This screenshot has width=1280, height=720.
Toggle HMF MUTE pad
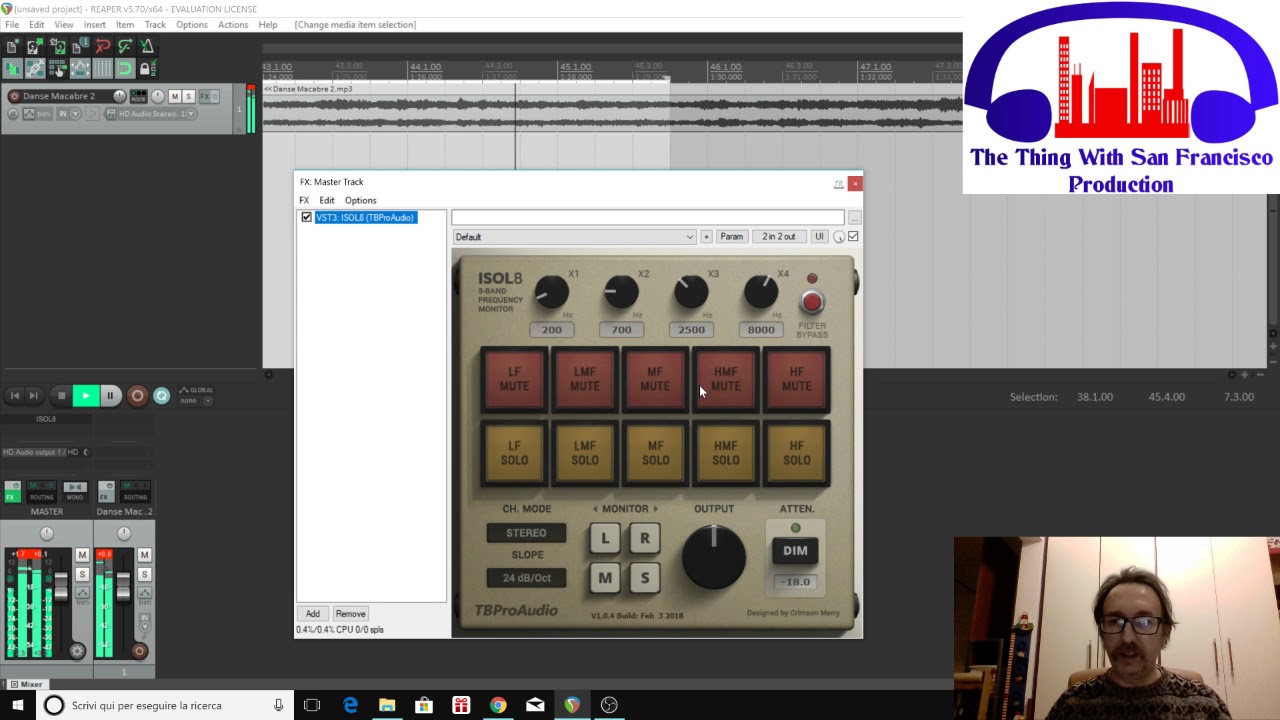pos(726,379)
